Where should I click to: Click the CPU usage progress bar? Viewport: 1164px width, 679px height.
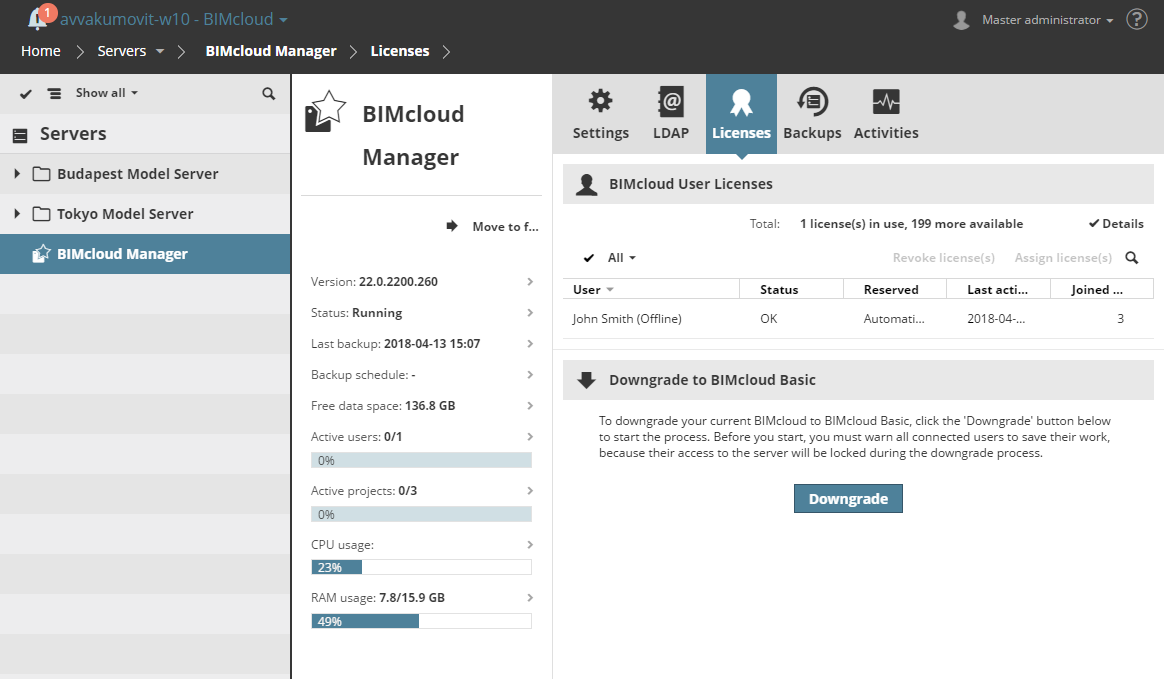point(421,566)
